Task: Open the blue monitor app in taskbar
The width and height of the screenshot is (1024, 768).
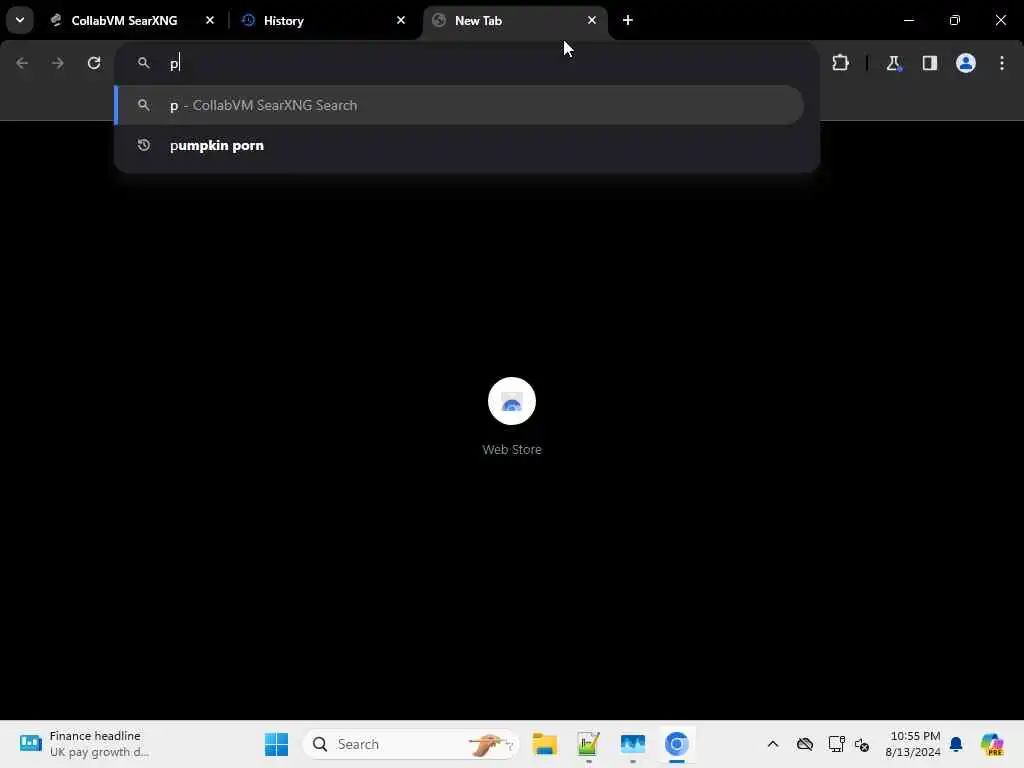Action: point(632,744)
